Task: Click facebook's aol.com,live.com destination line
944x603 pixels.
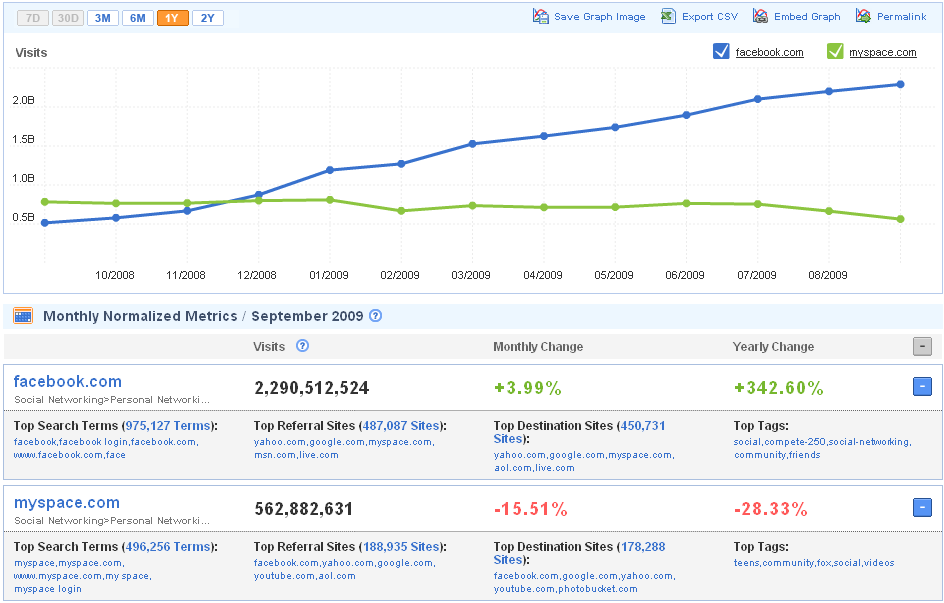Action: [x=535, y=468]
